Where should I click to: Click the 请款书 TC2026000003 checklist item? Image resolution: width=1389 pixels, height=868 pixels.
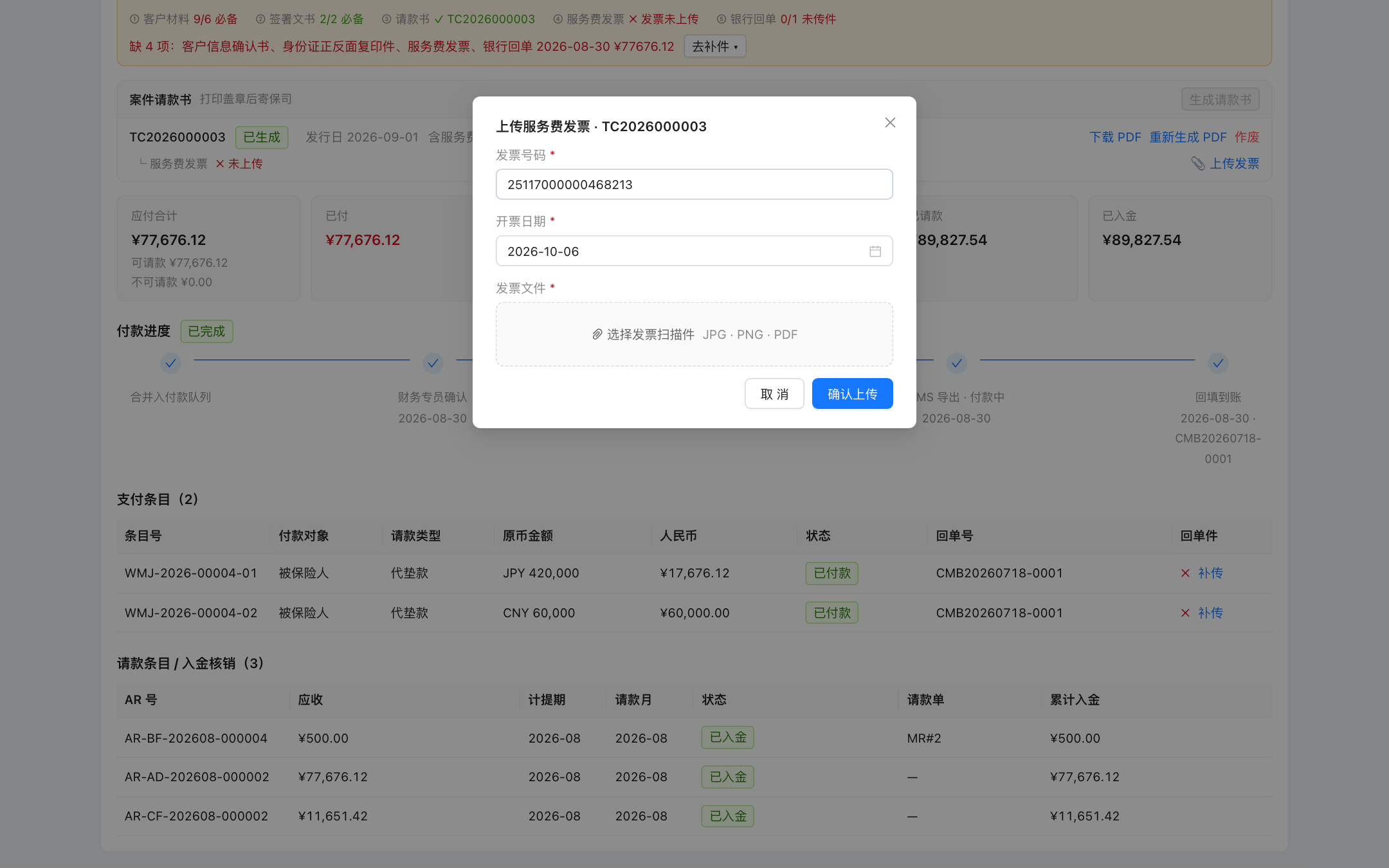[458, 19]
